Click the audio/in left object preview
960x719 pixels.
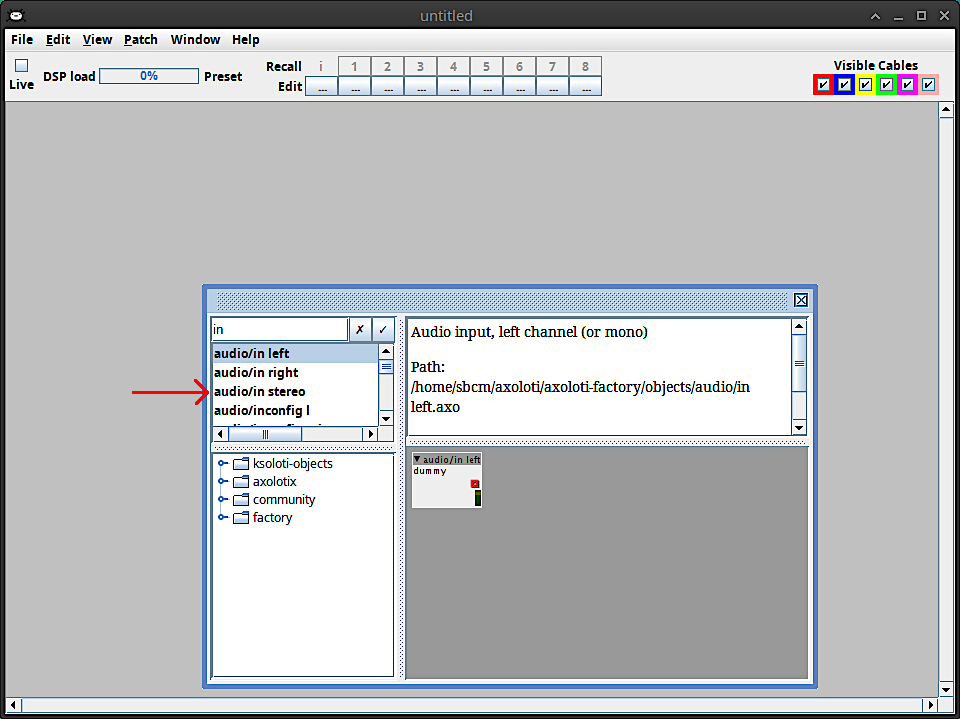(447, 481)
